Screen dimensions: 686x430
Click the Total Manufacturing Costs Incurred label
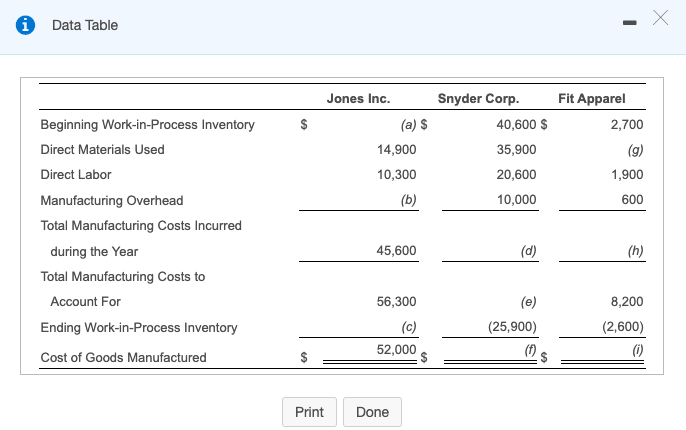(x=141, y=226)
